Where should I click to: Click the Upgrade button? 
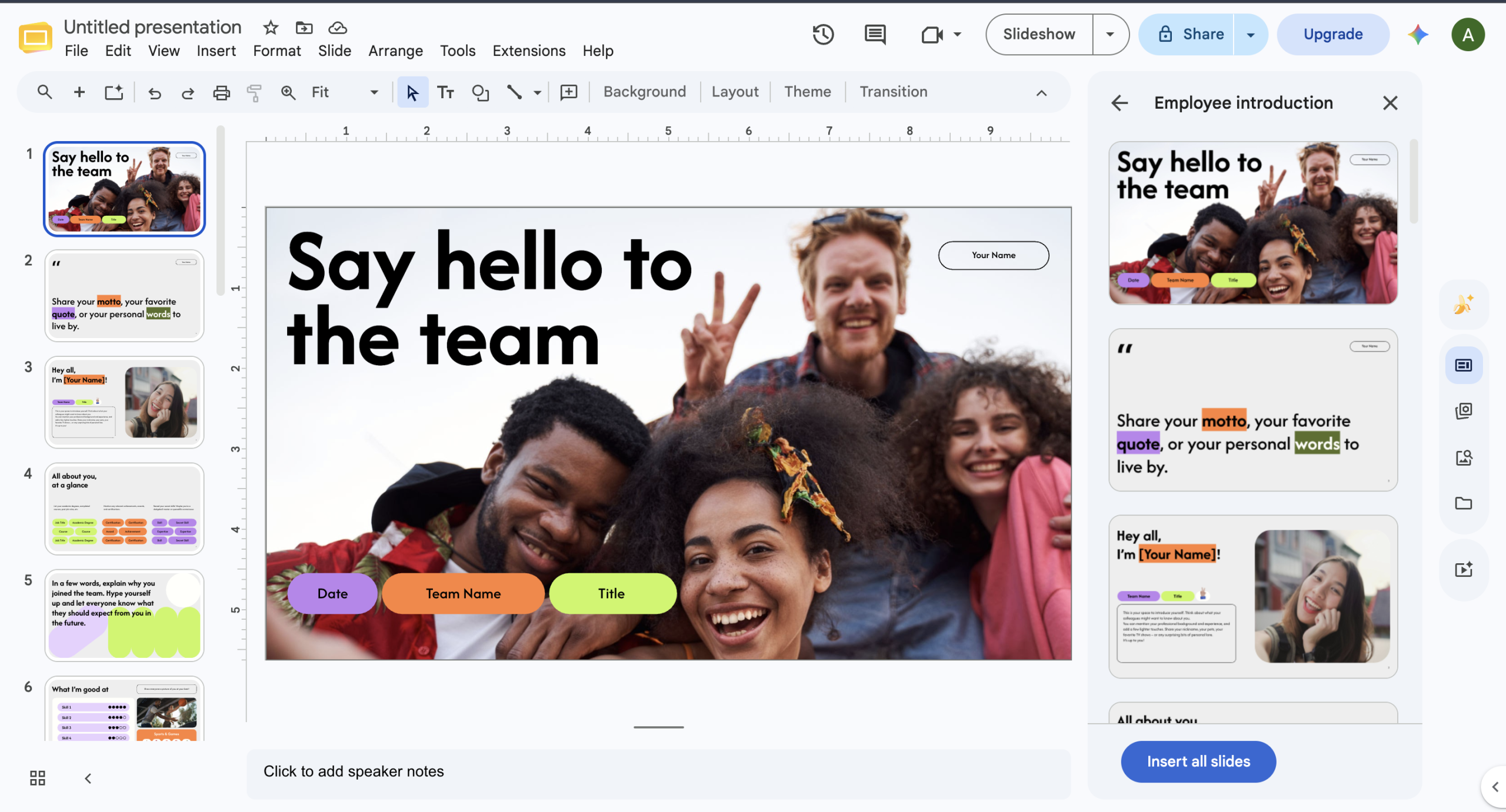click(1333, 35)
